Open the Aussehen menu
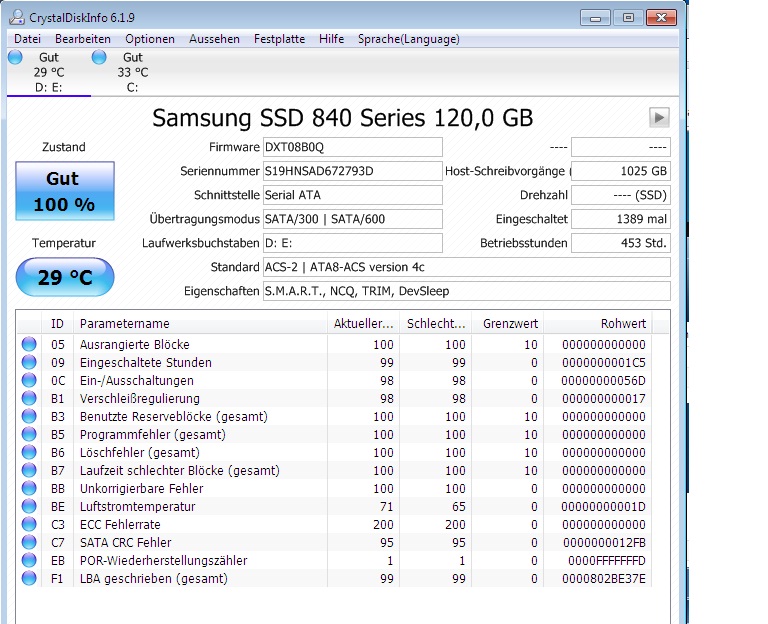 [x=215, y=39]
